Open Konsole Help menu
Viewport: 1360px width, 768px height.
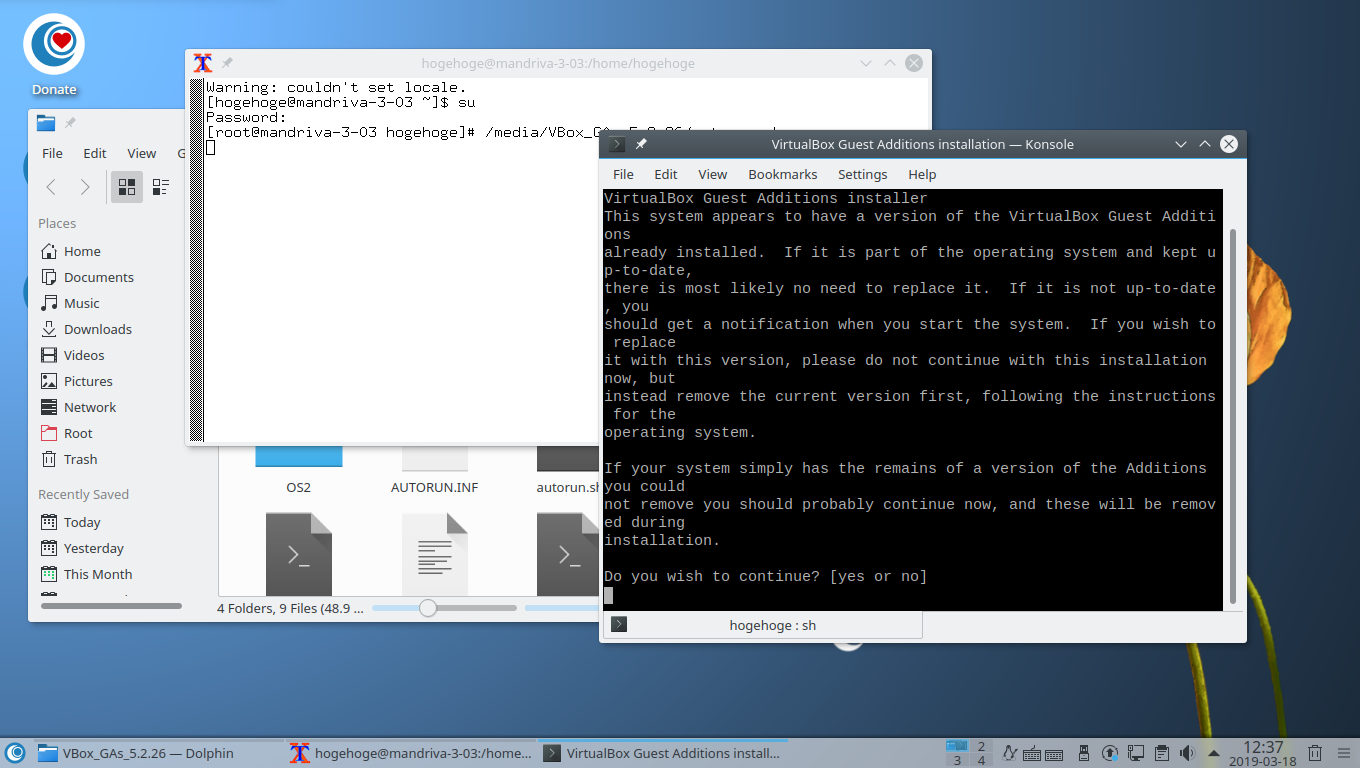[x=922, y=174]
